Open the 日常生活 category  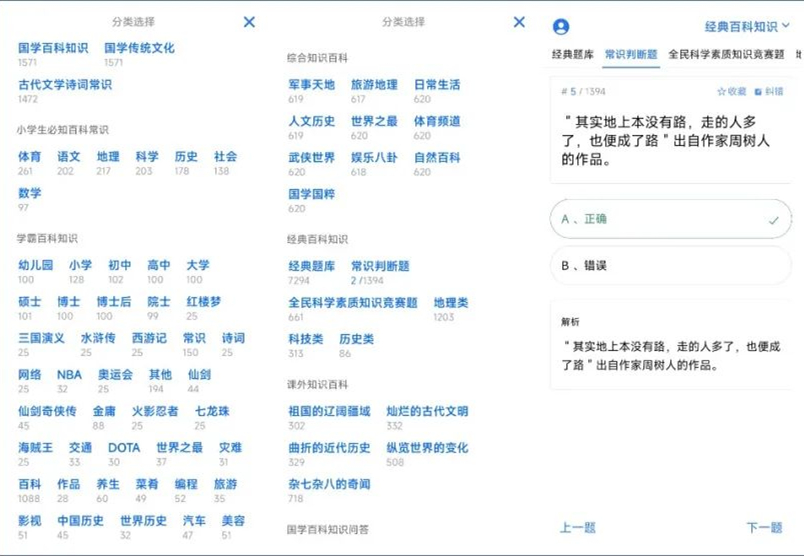(x=437, y=84)
